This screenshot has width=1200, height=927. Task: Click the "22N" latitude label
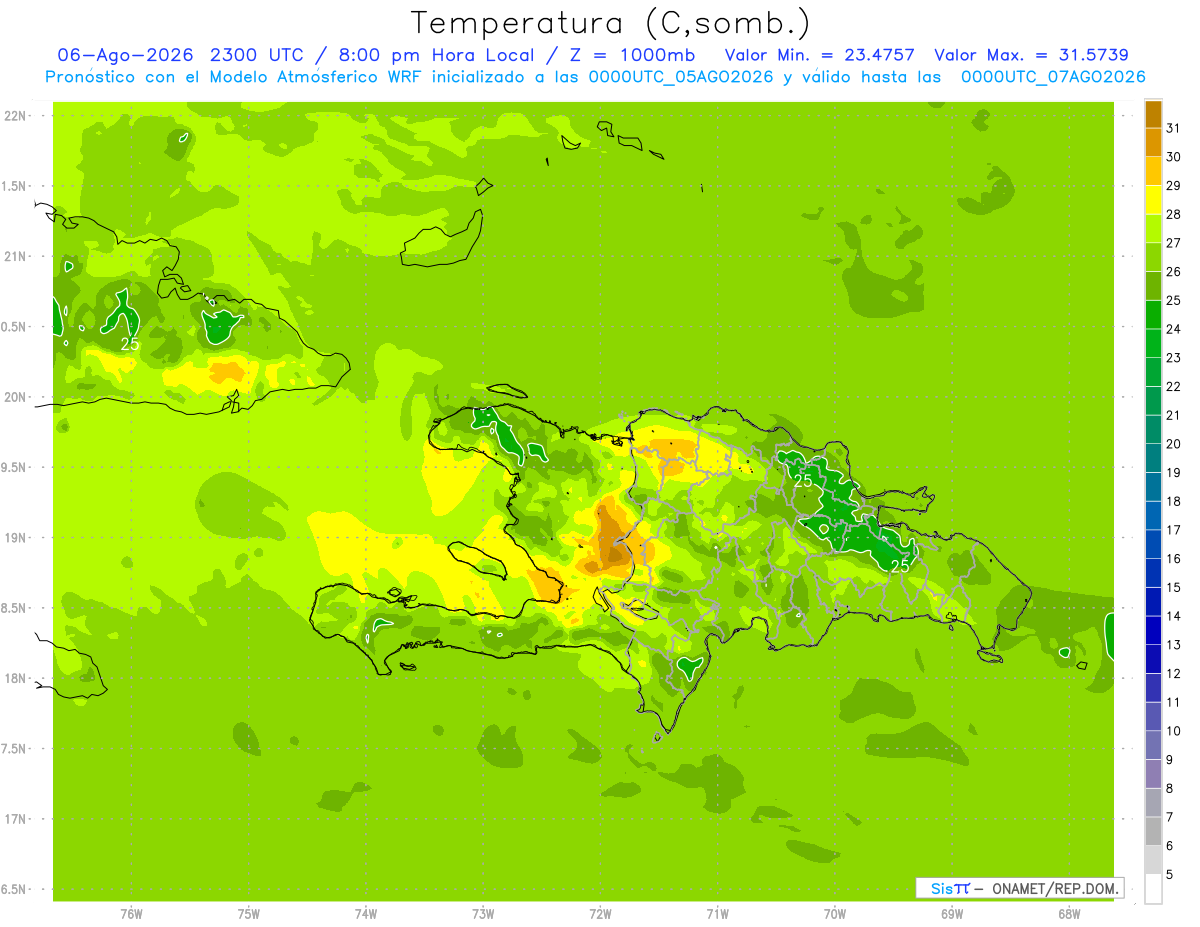pyautogui.click(x=14, y=115)
